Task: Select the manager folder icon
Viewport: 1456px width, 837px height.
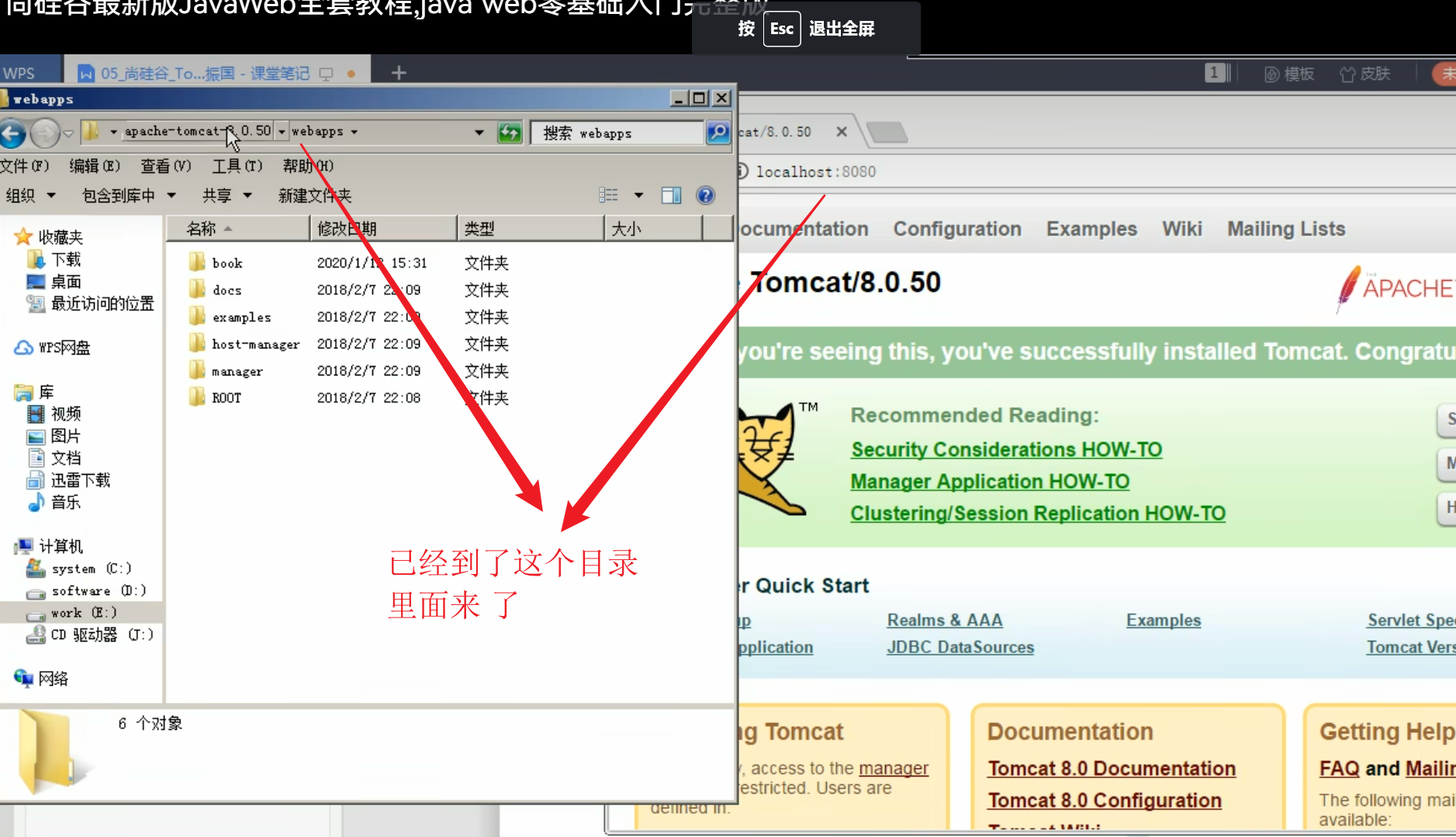Action: tap(197, 371)
